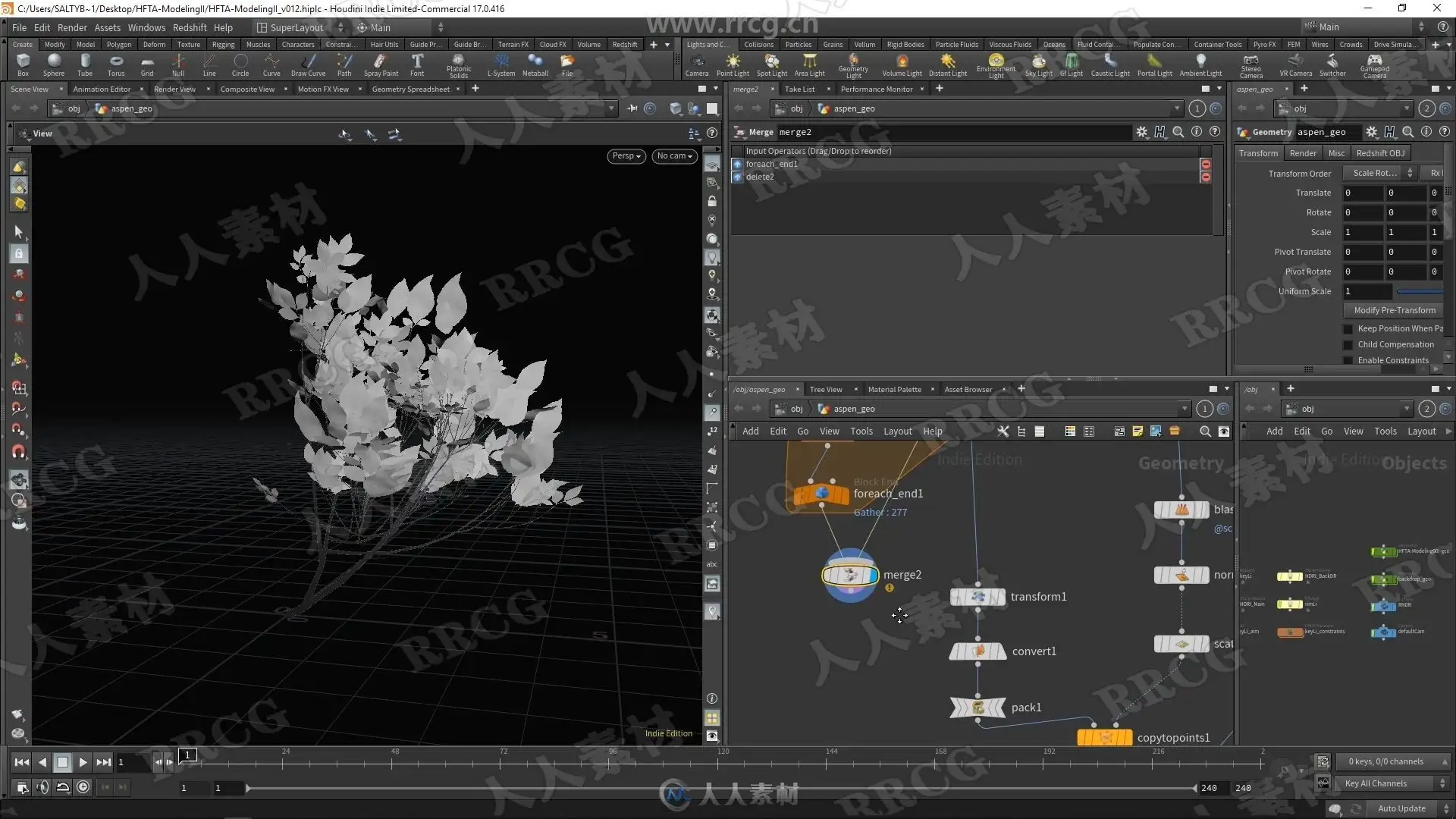Select the Sphere shelf tool
Screen dimensions: 1456x819
point(53,64)
